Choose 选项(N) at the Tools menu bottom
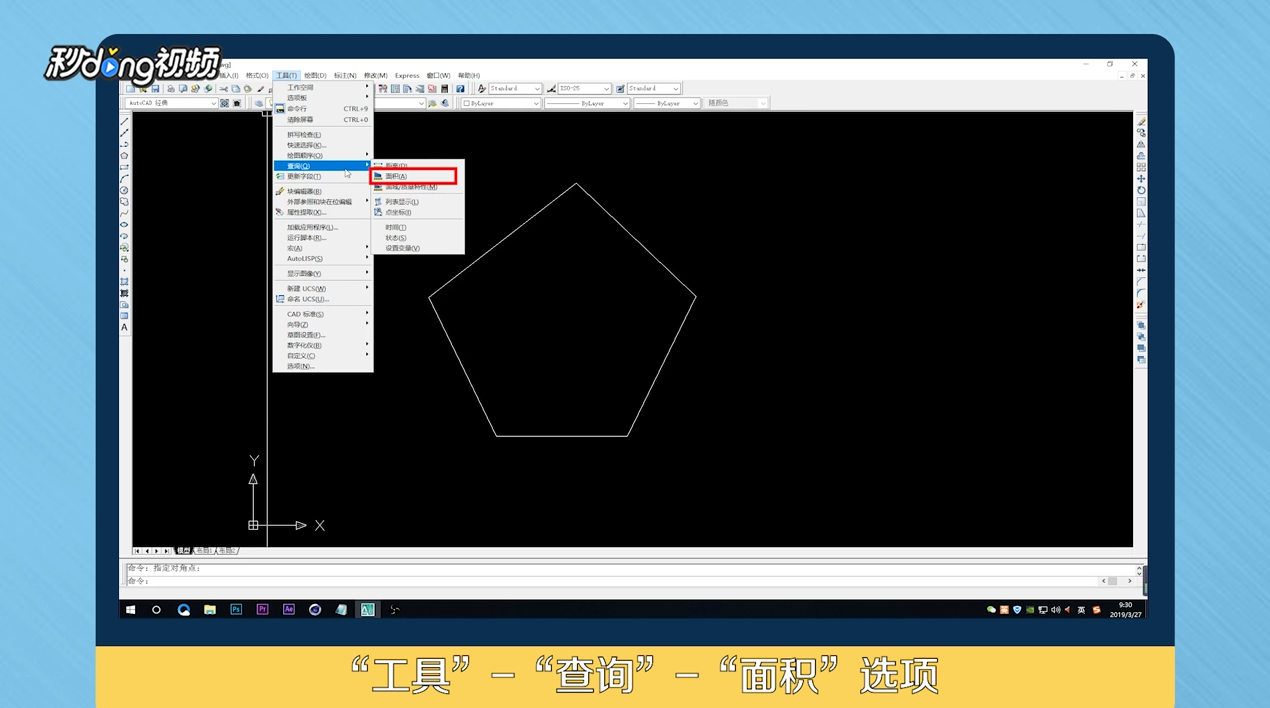The image size is (1270, 708). pos(322,366)
